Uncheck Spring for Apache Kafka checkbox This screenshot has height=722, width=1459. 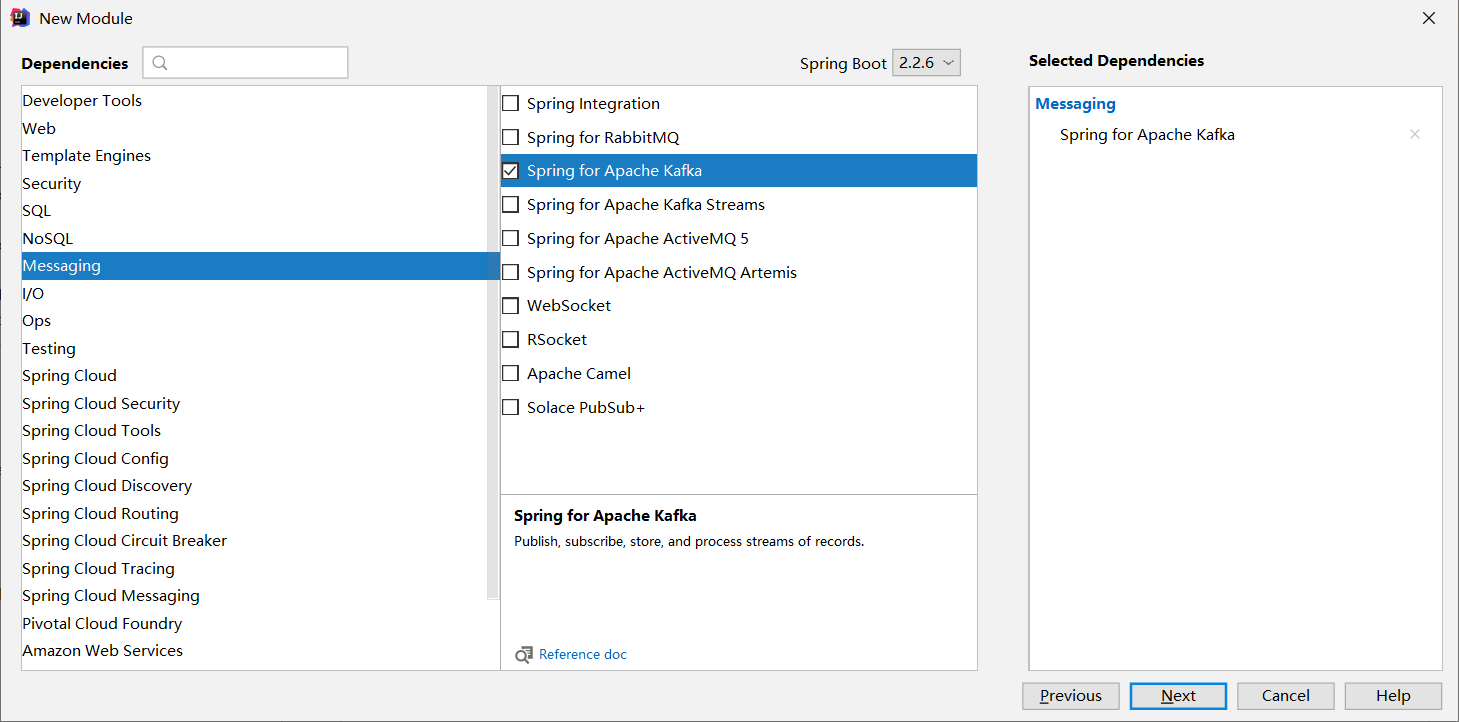point(510,171)
